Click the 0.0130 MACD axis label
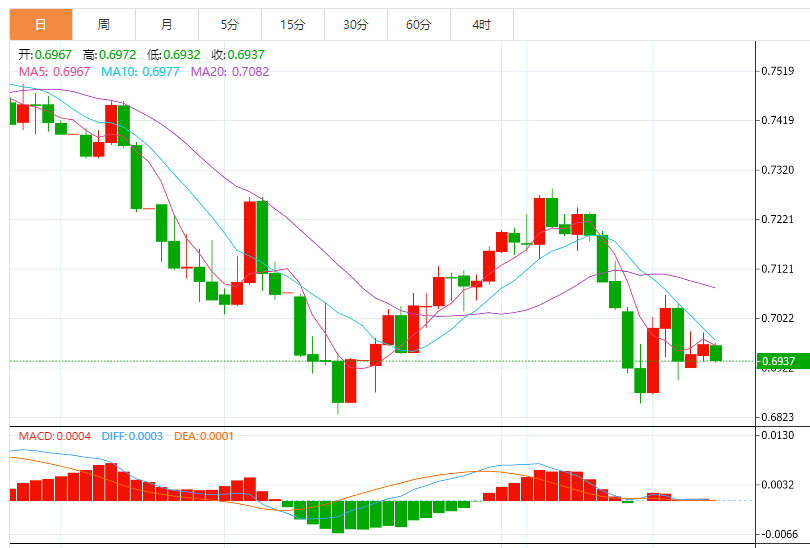The width and height of the screenshot is (810, 548). click(x=778, y=435)
